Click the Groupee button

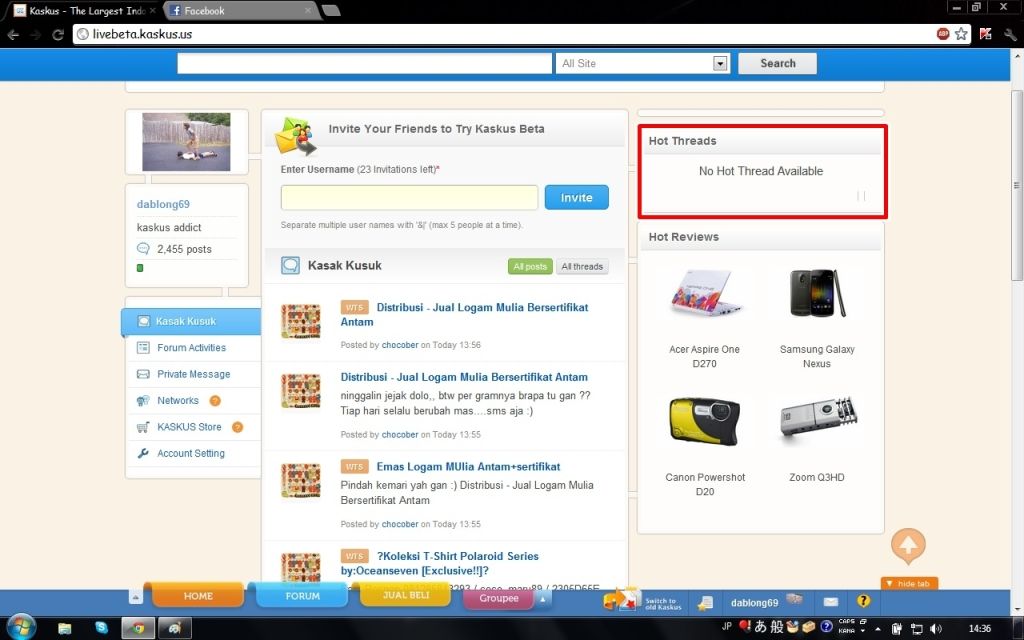click(x=499, y=598)
